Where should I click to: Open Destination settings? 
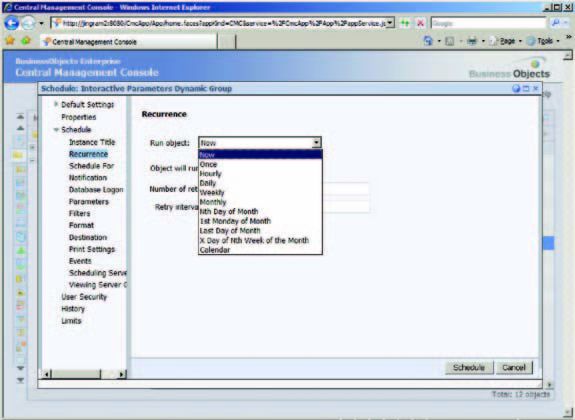pyautogui.click(x=88, y=237)
